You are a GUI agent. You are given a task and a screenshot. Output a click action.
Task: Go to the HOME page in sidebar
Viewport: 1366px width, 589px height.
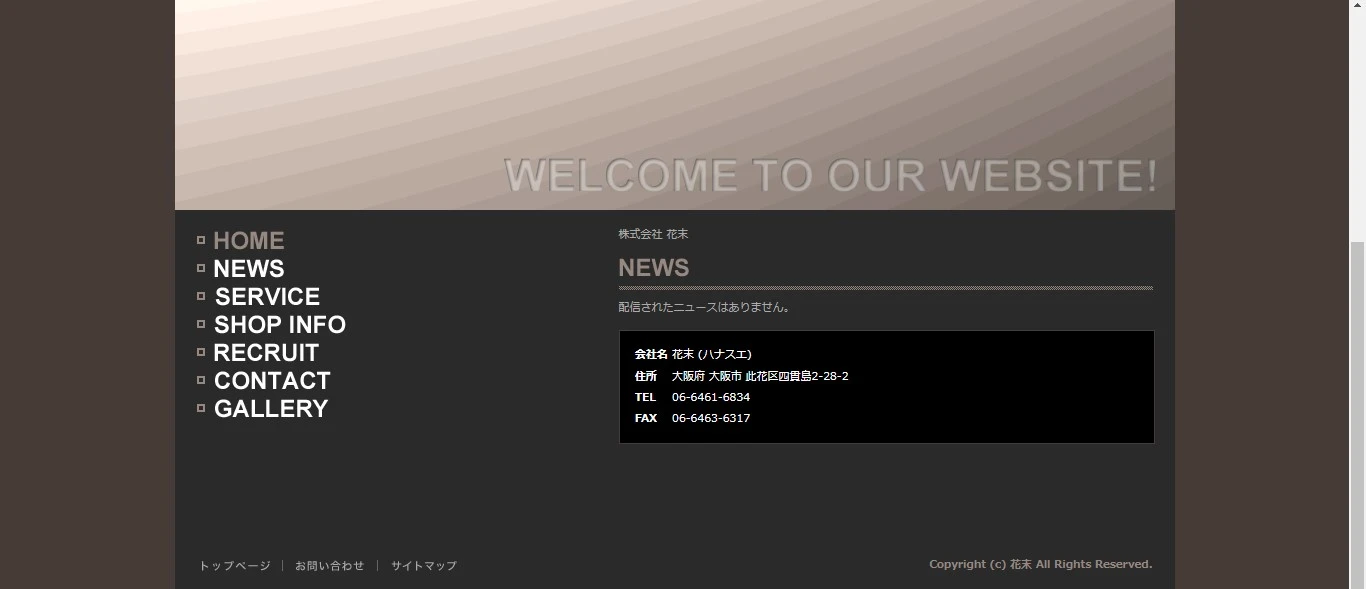(x=249, y=241)
